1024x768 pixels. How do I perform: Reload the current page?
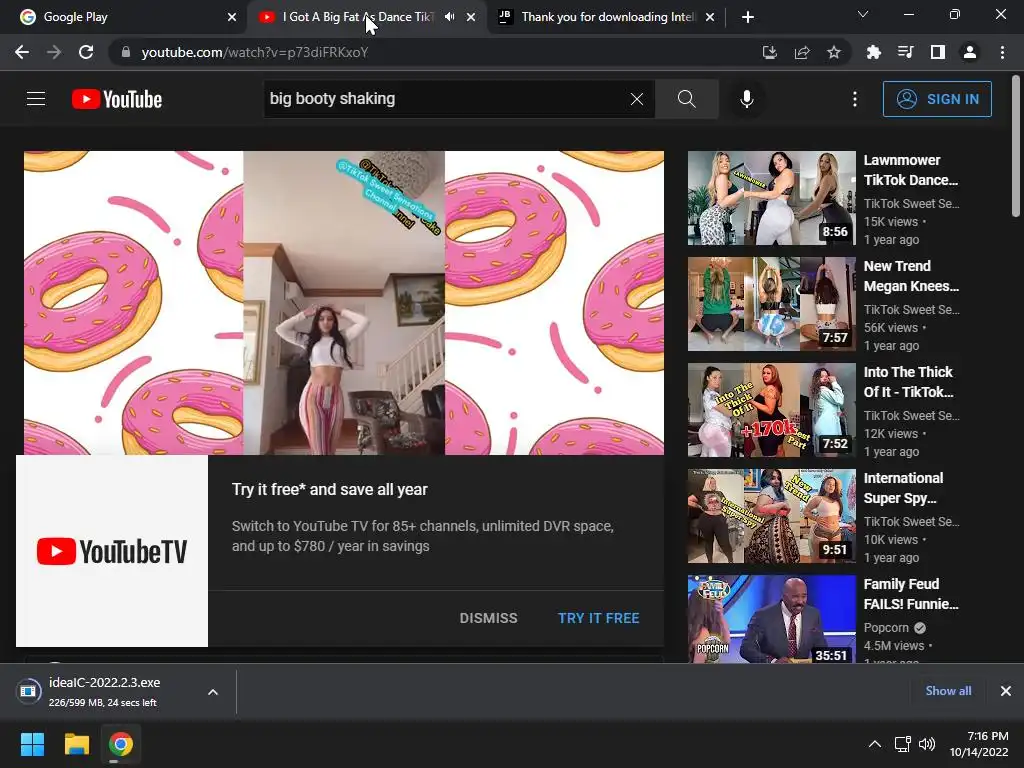86,52
